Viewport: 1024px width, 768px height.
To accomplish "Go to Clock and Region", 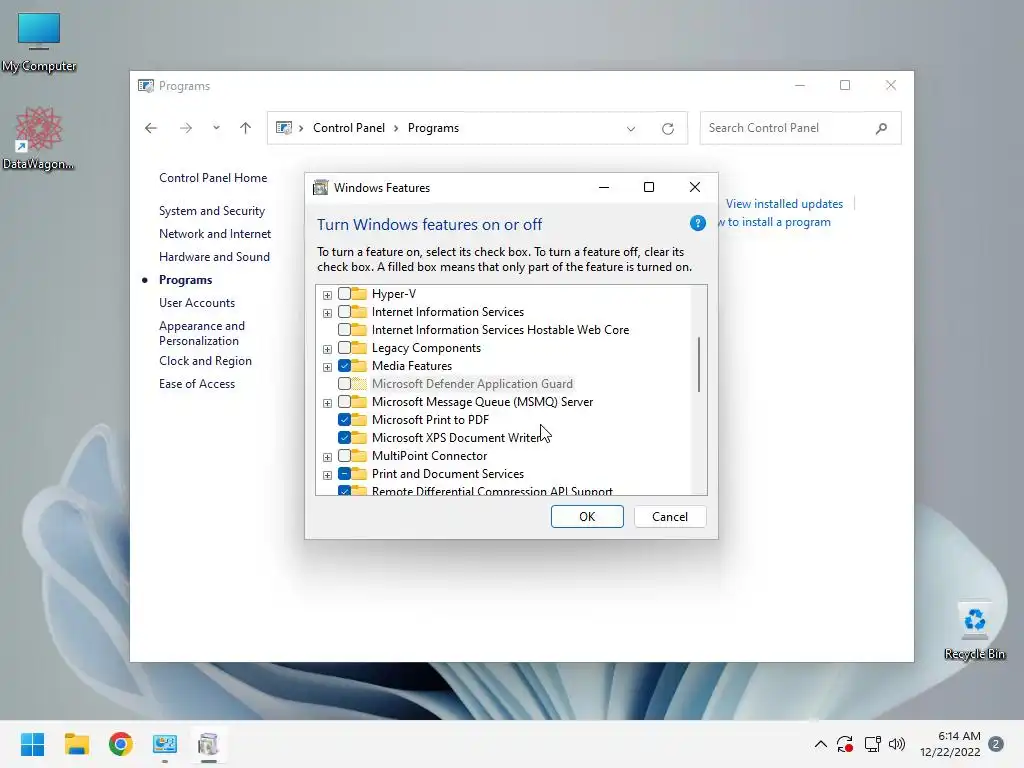I will pos(205,361).
